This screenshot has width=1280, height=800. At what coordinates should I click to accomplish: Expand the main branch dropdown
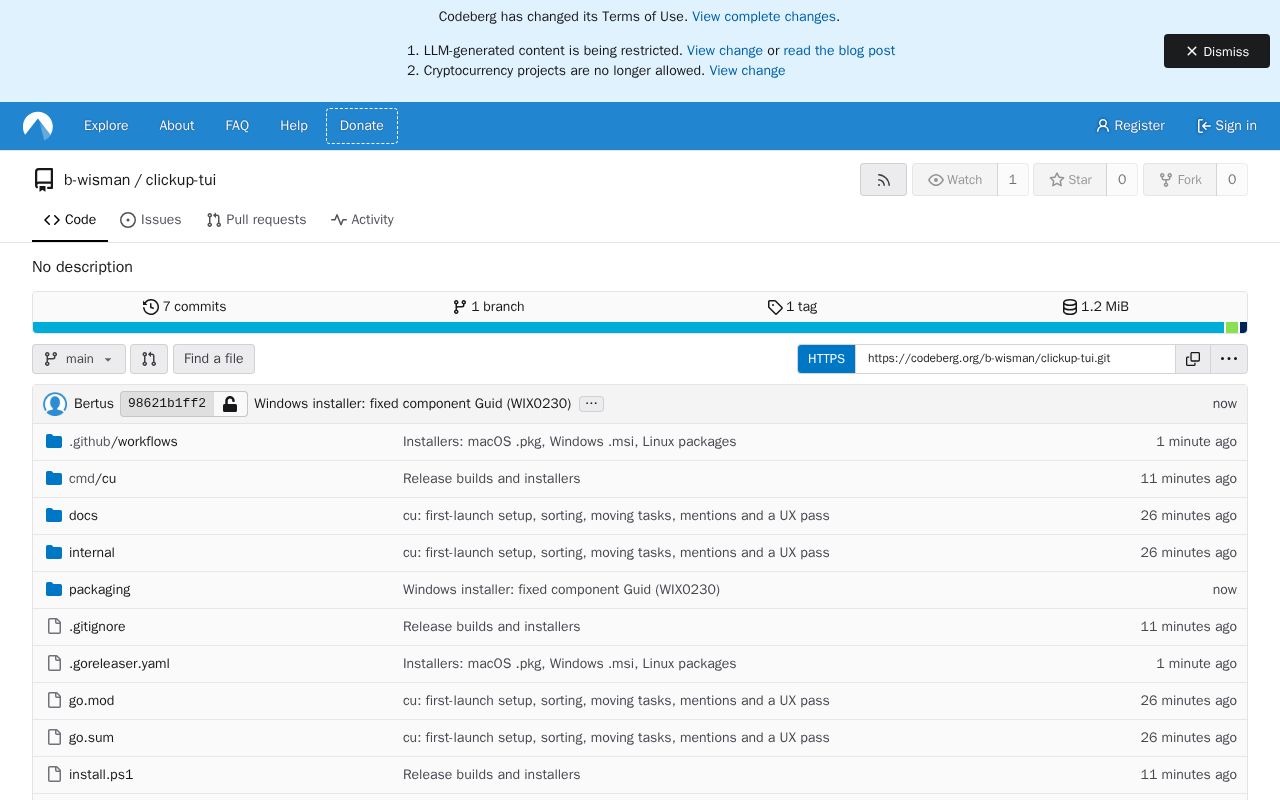(79, 359)
